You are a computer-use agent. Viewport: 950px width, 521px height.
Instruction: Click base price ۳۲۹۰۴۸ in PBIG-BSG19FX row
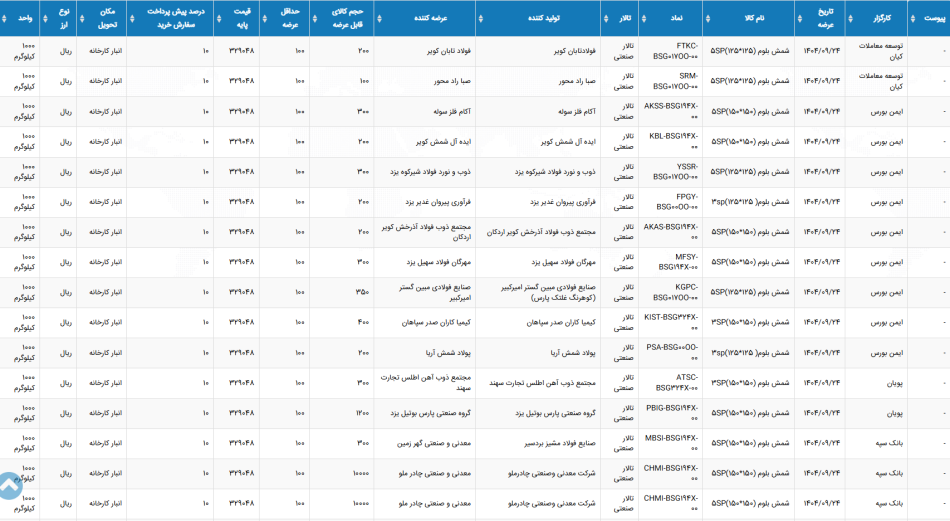click(x=242, y=413)
